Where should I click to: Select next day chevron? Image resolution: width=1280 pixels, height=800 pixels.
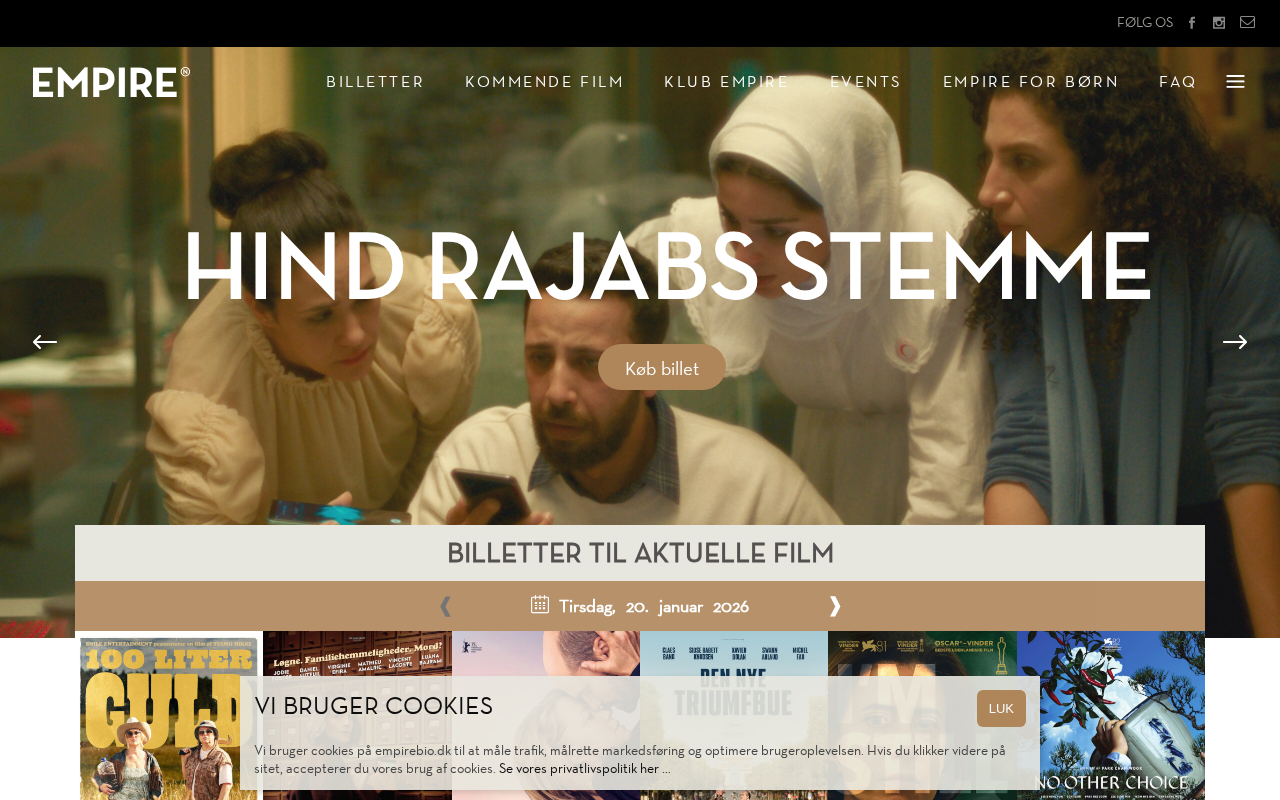[835, 606]
